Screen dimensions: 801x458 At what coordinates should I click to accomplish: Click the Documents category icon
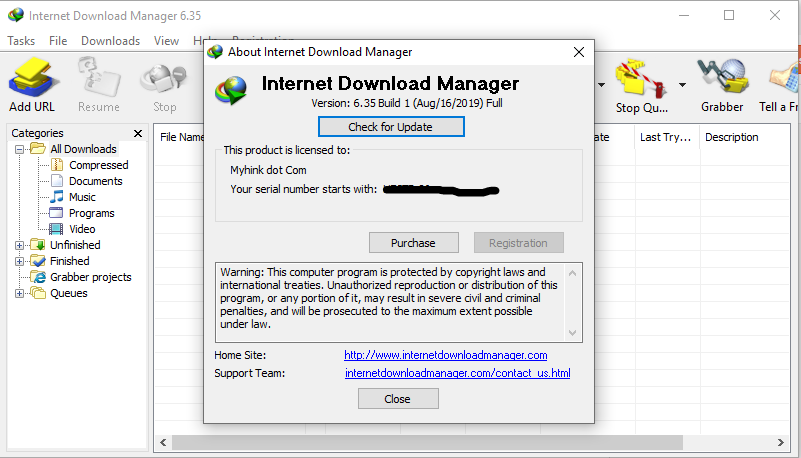57,181
